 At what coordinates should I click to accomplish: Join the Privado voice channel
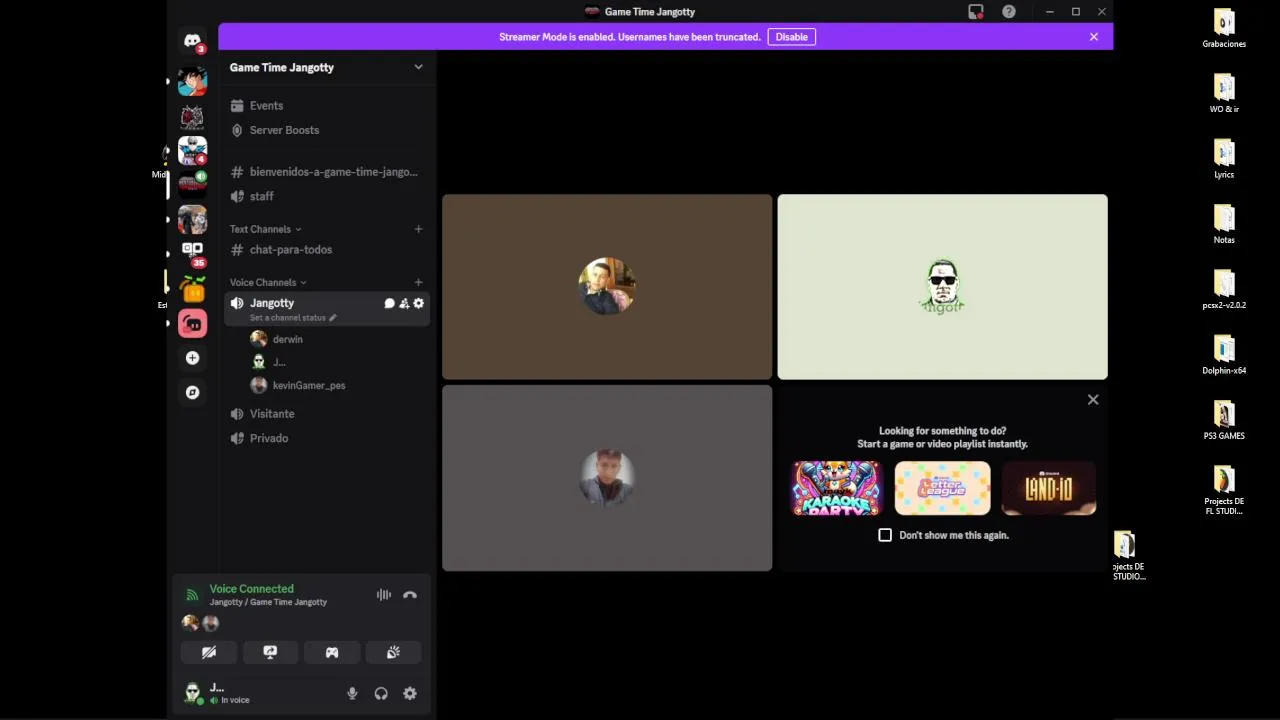tap(326, 438)
